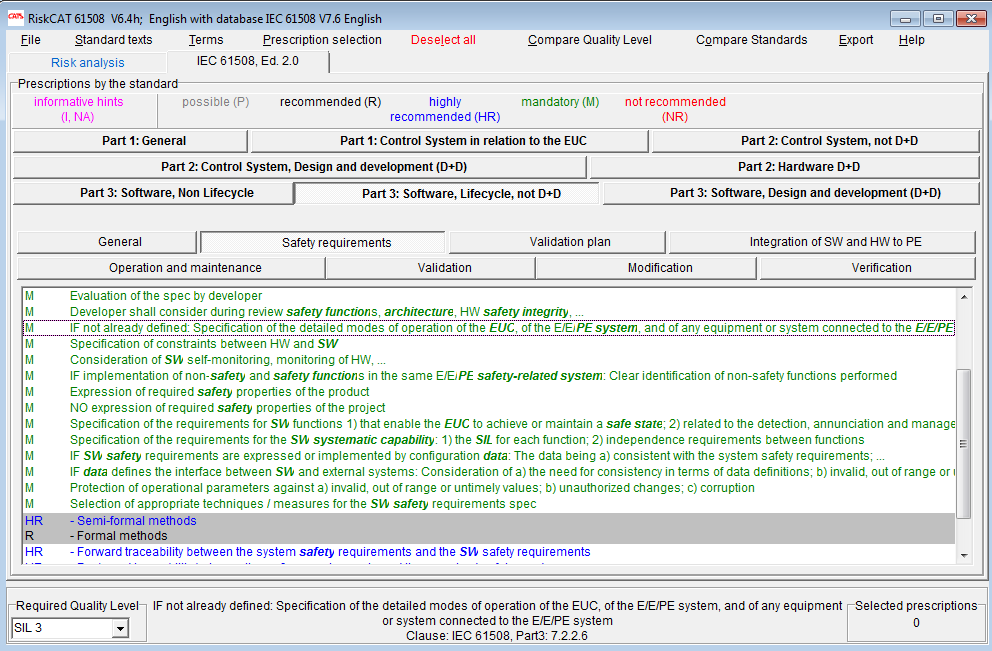This screenshot has width=992, height=651.
Task: Select 'Protection of operational parameters' row
Action: [488, 488]
